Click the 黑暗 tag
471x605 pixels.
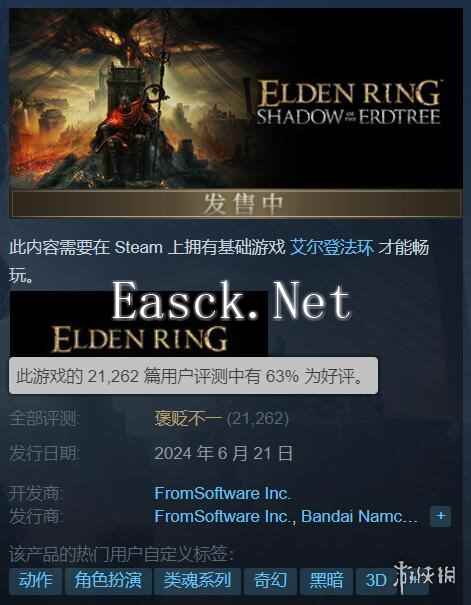(x=326, y=581)
